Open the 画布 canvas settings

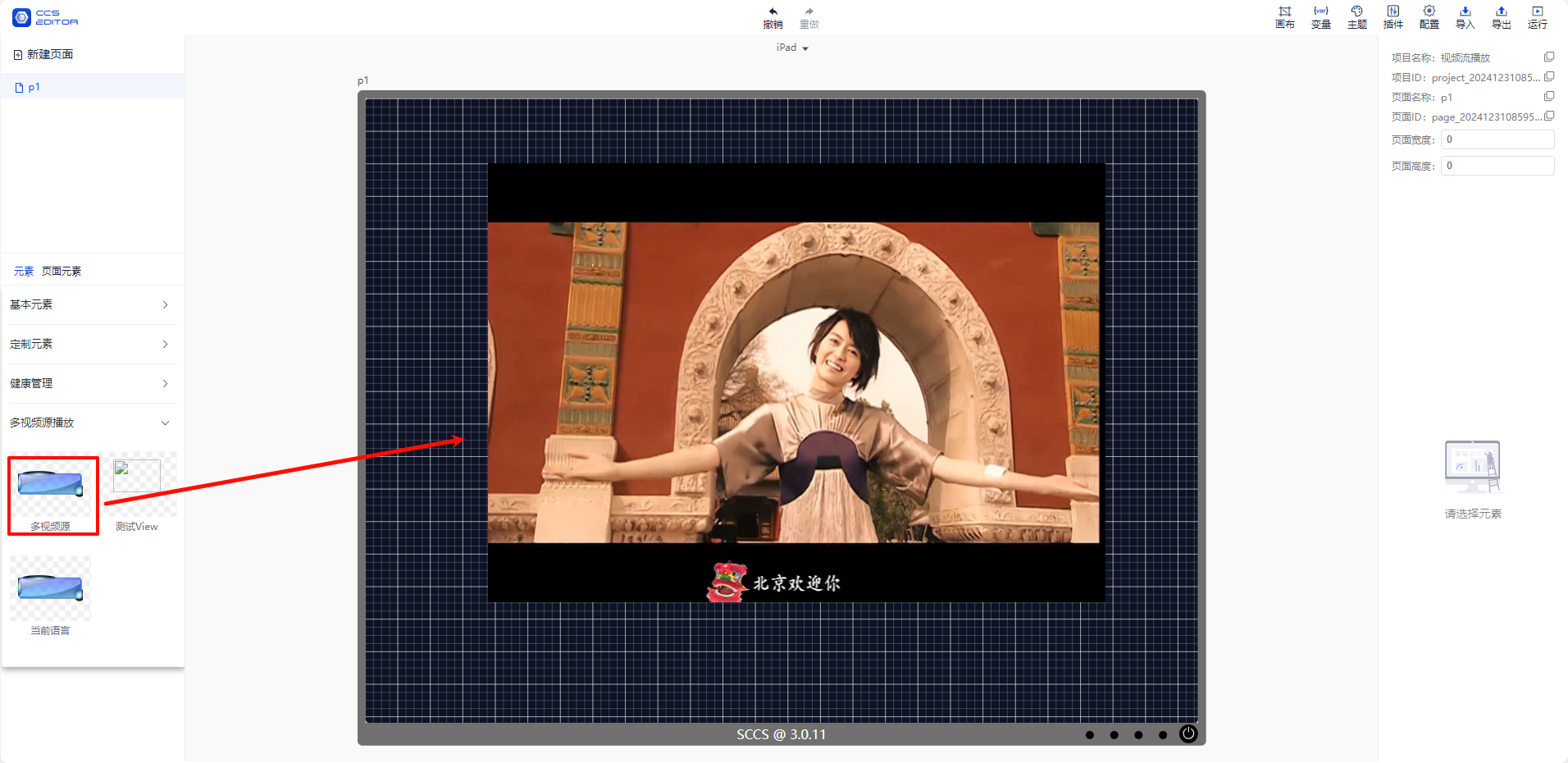pos(1284,17)
